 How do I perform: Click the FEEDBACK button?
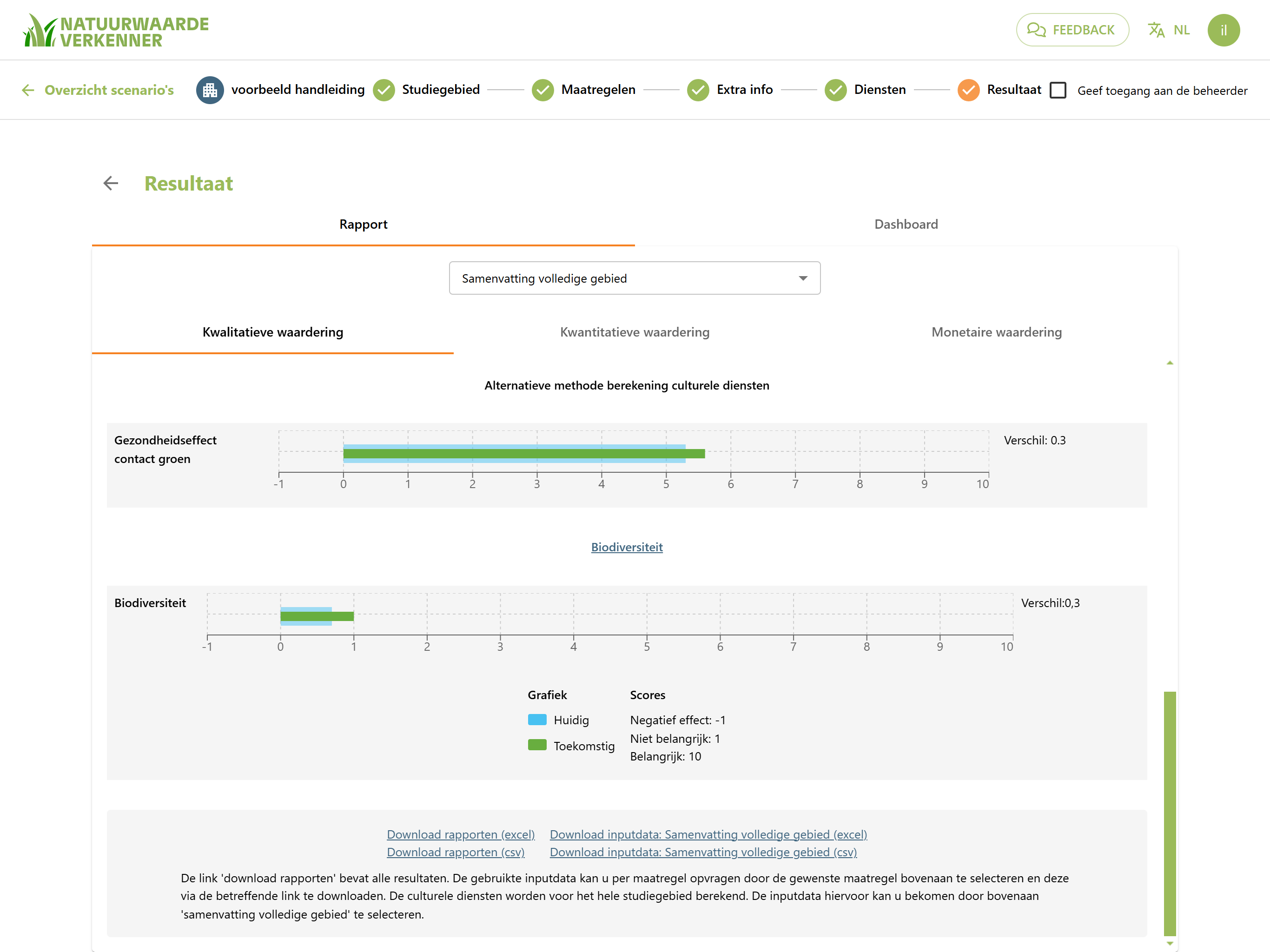[x=1072, y=30]
